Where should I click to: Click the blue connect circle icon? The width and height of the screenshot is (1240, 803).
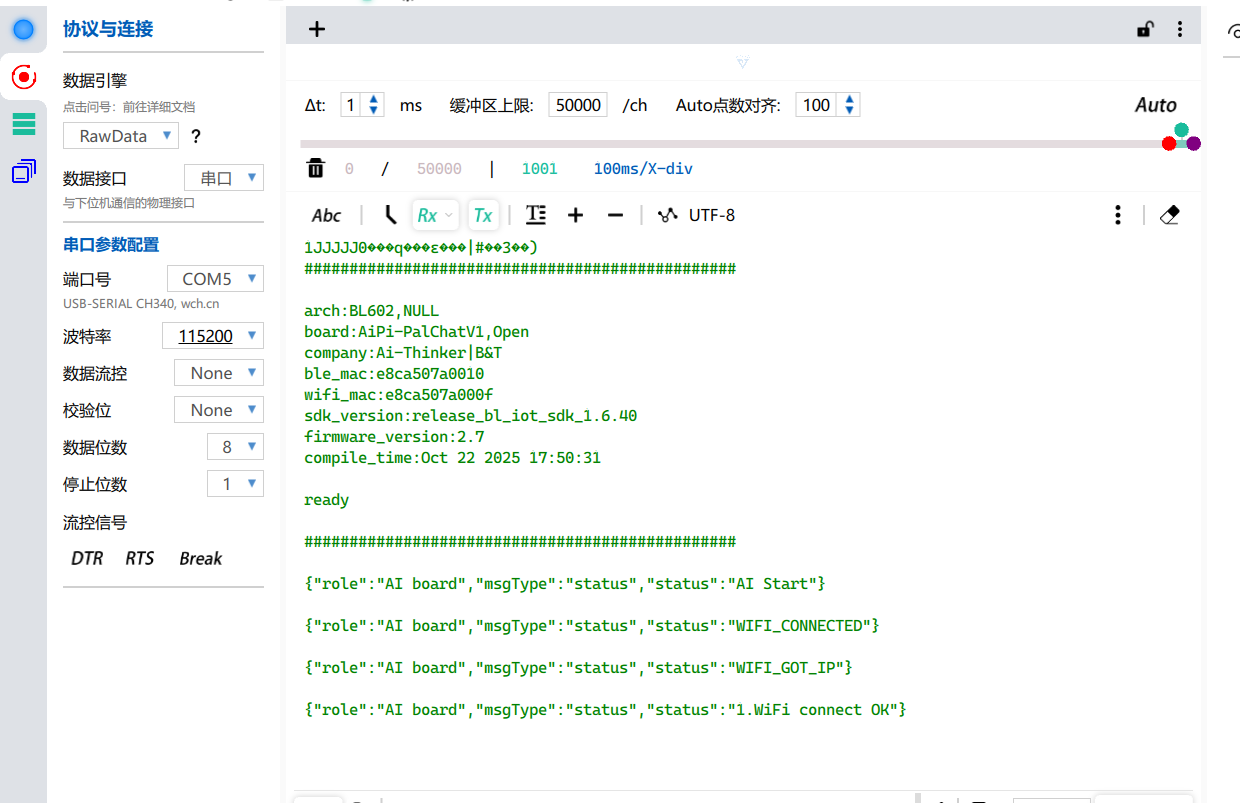point(23,29)
